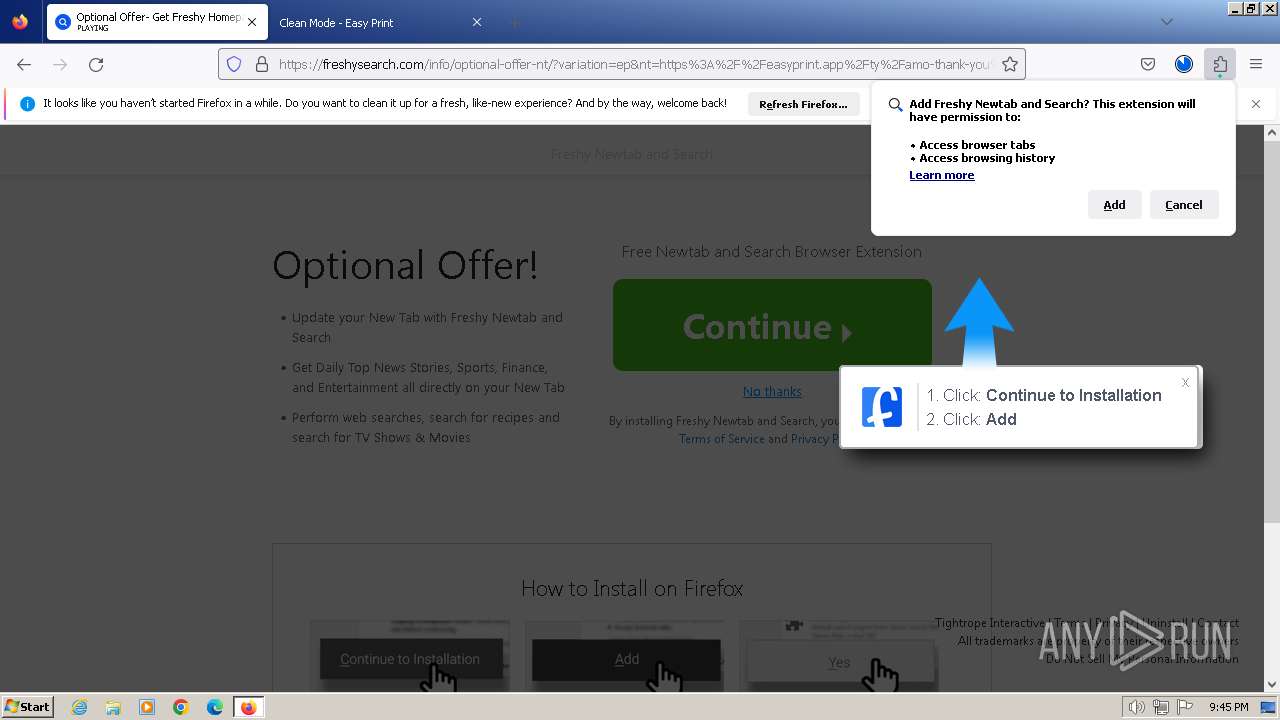This screenshot has height=720, width=1280.
Task: Click the green Continue button
Action: [x=772, y=325]
